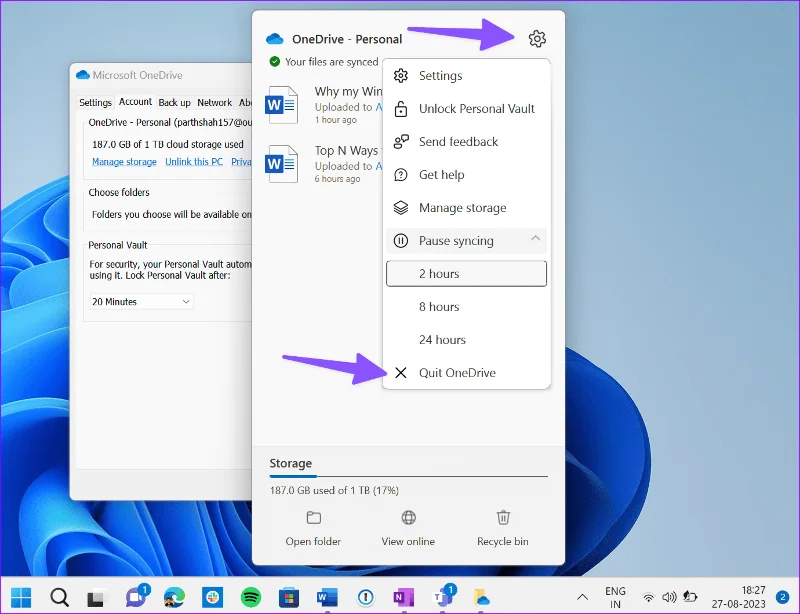Open Word from the taskbar

[x=327, y=597]
